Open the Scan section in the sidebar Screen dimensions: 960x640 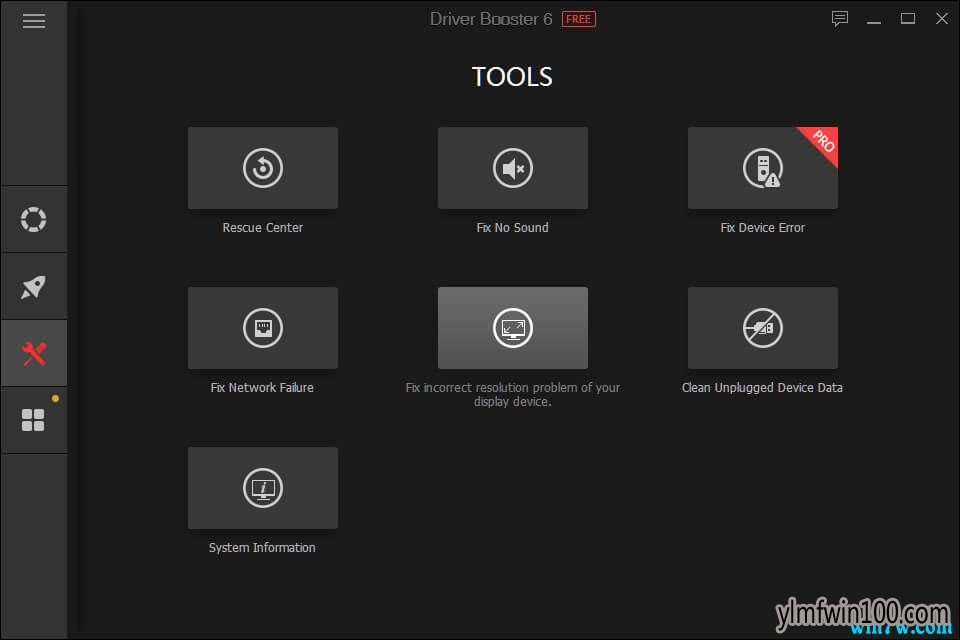click(x=34, y=219)
